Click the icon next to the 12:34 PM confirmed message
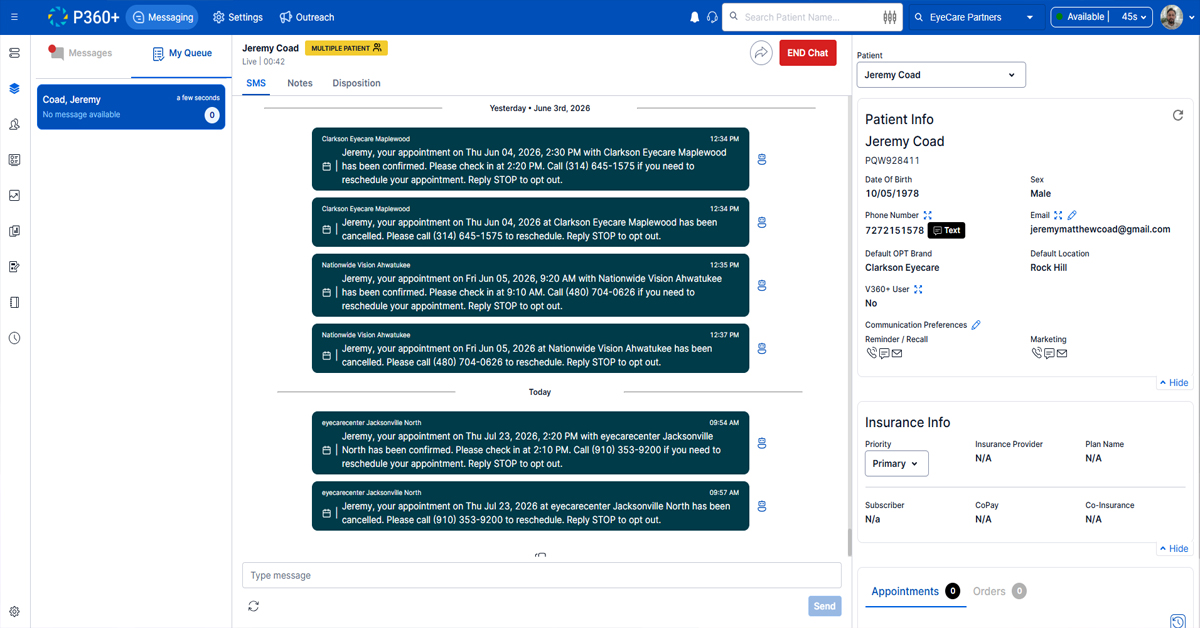Viewport: 1200px width, 628px height. tap(762, 159)
